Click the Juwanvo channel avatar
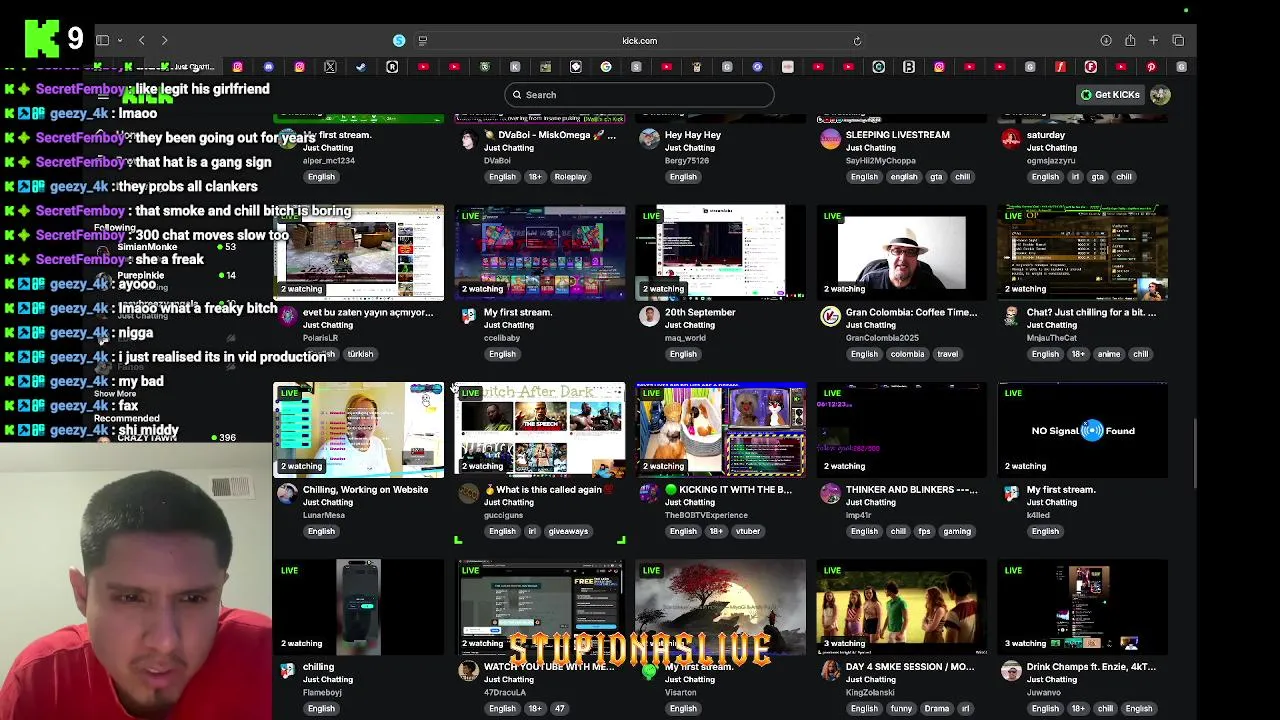This screenshot has height=720, width=1280. click(1011, 671)
